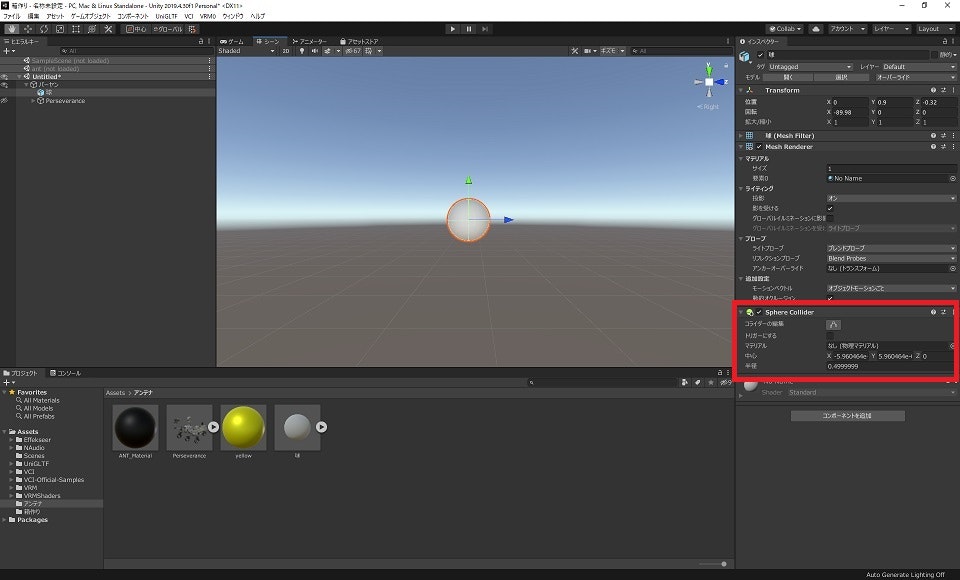Toggle scene grid visibility icon
This screenshot has height=580, width=960.
369,51
